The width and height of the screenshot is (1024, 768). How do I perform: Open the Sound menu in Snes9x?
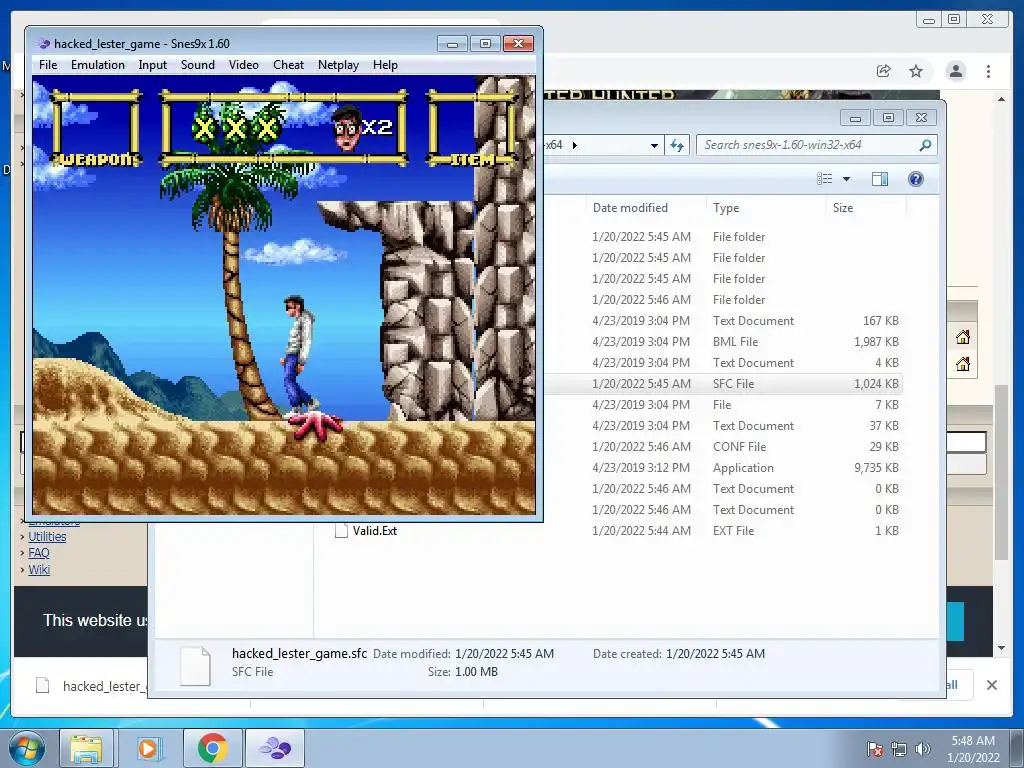(197, 65)
